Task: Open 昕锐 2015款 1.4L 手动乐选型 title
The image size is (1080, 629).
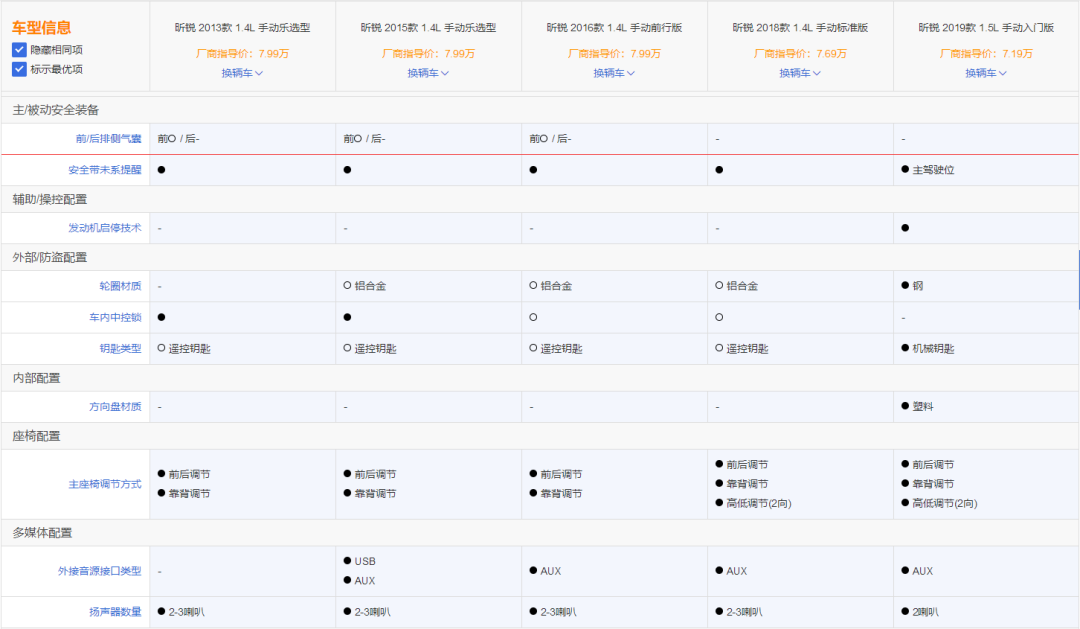Action: (428, 28)
